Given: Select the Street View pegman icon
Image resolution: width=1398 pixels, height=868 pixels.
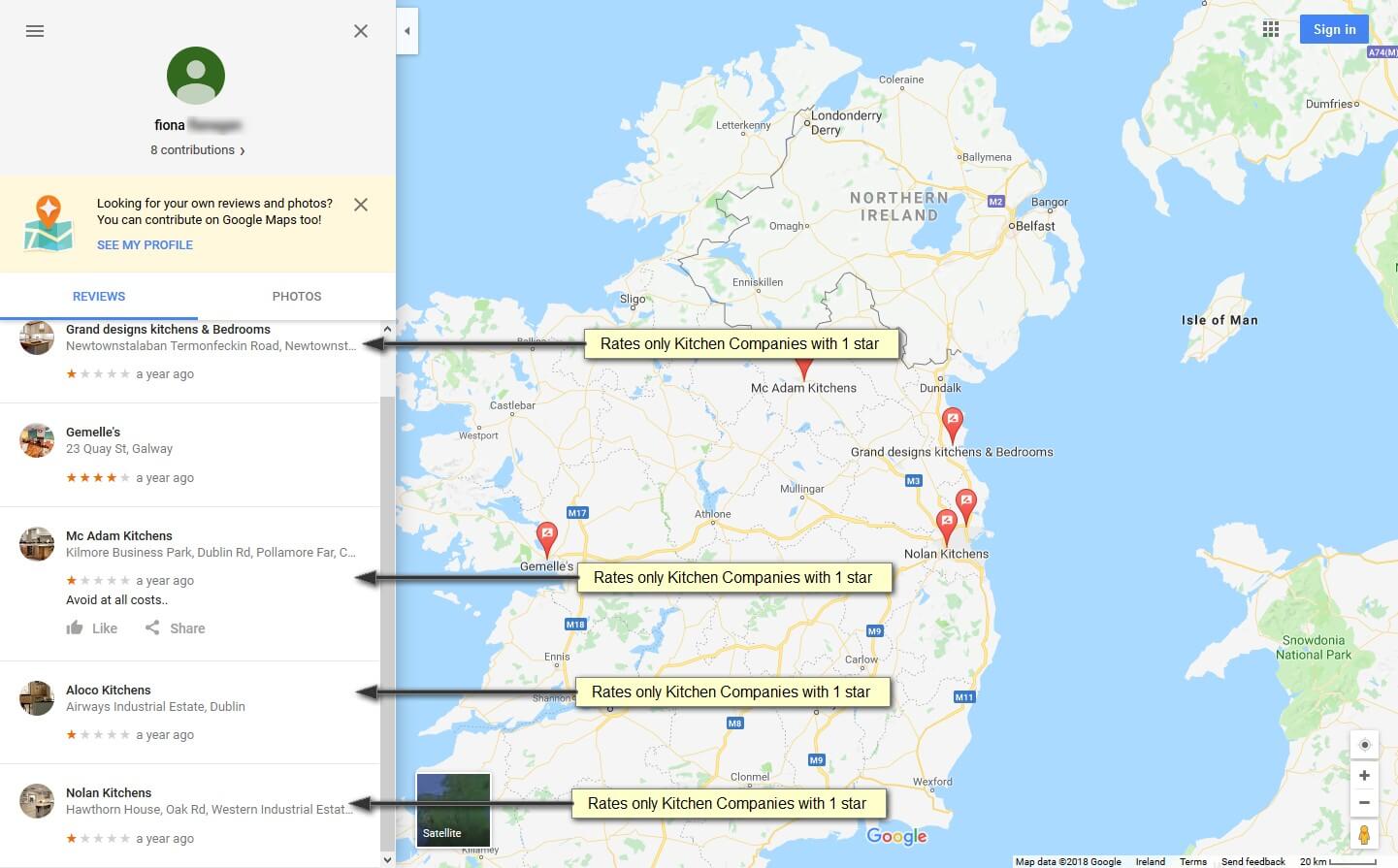Looking at the screenshot, I should point(1364,834).
